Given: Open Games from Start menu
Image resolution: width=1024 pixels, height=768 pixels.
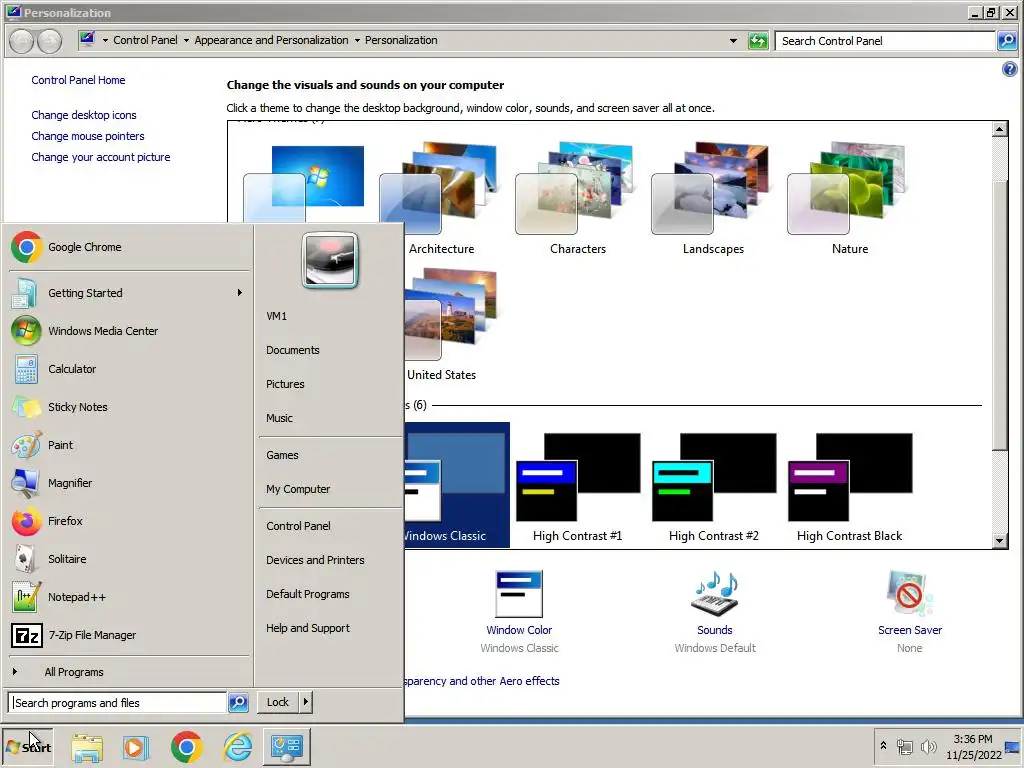Looking at the screenshot, I should pos(330,455).
